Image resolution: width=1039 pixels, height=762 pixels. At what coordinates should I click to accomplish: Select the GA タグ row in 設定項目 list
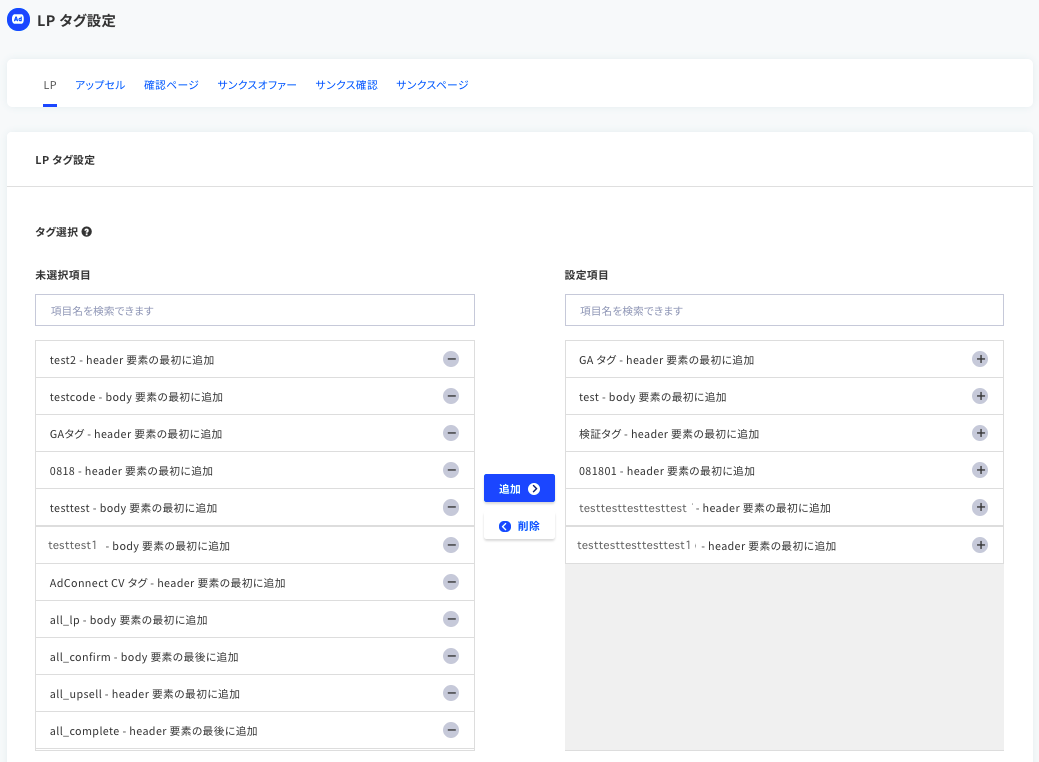(785, 360)
